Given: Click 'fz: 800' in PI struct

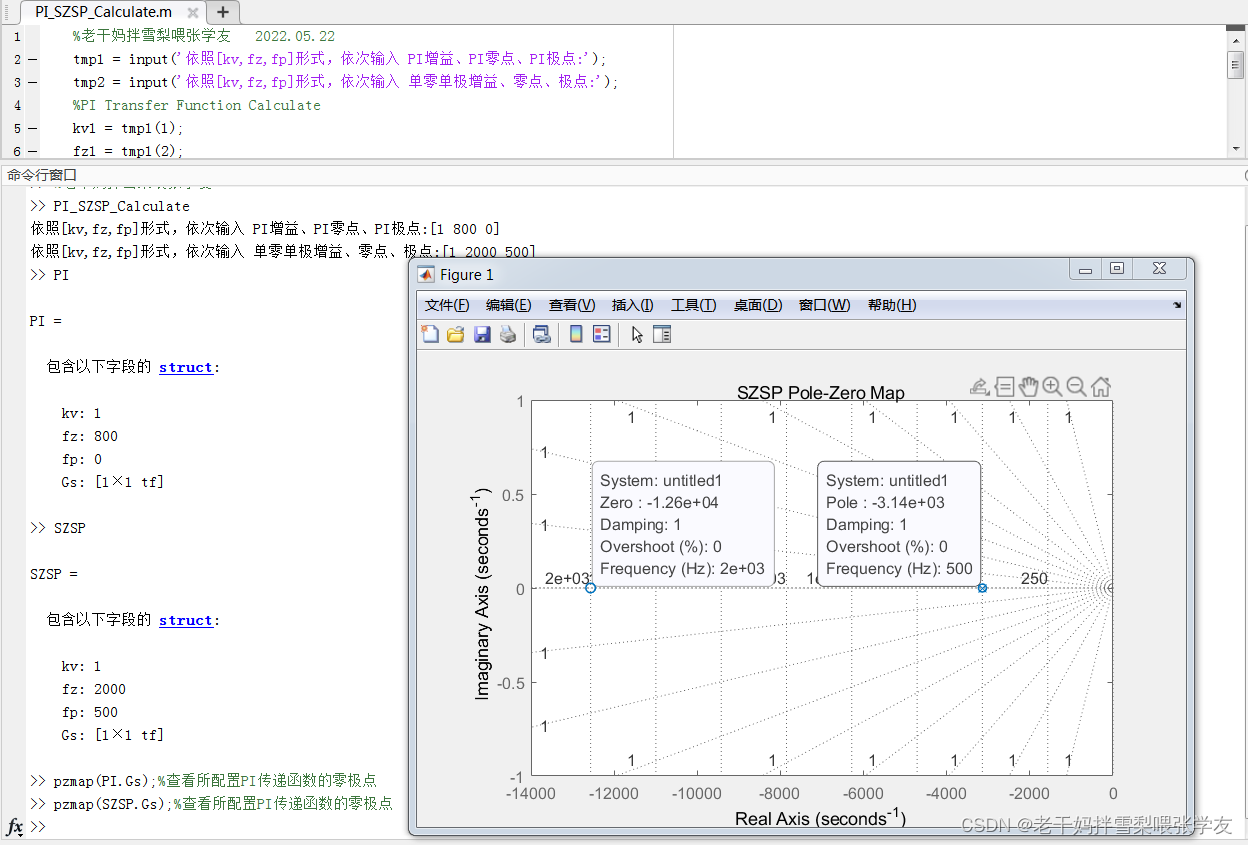Looking at the screenshot, I should pos(89,436).
